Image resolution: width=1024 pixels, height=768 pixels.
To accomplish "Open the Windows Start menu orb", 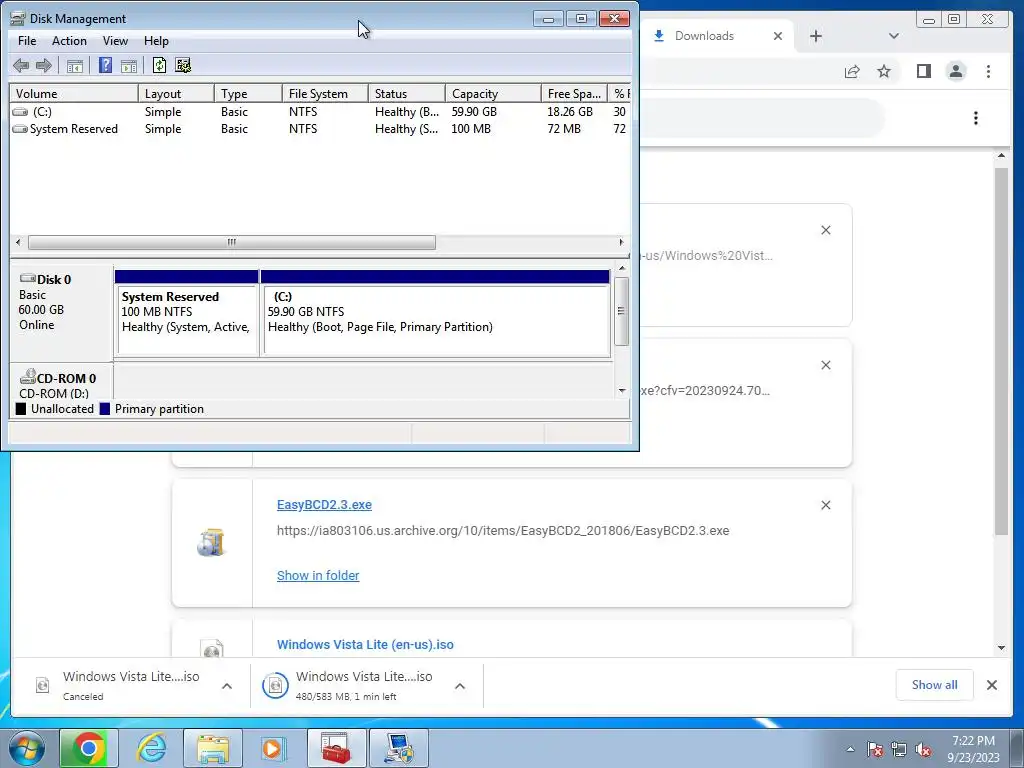I will tap(26, 748).
